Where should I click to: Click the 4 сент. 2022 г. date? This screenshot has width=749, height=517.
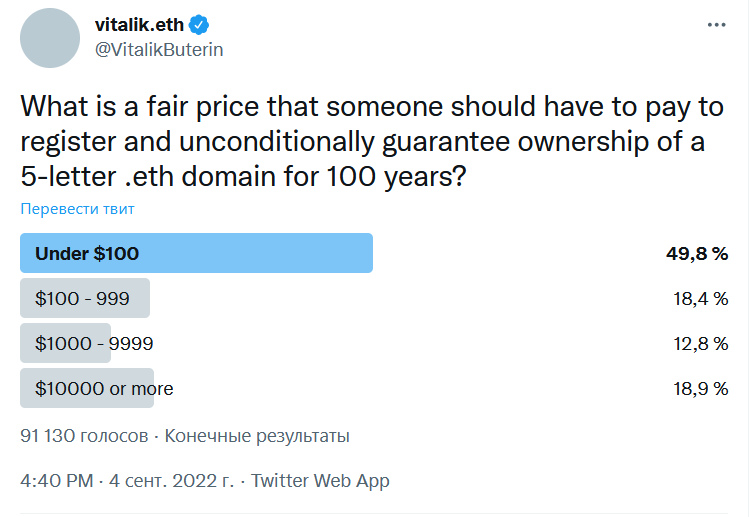(171, 481)
